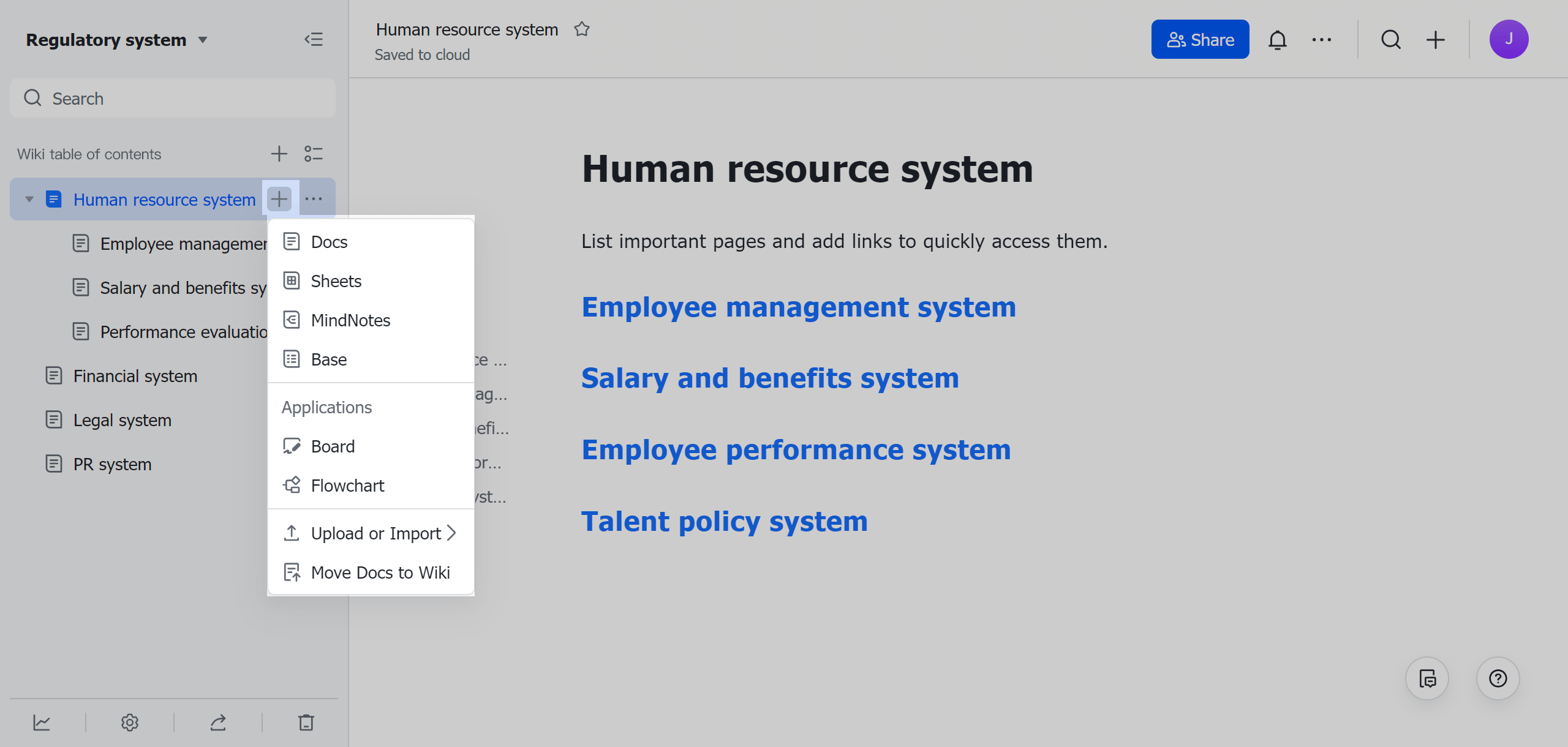Viewport: 1568px width, 747px height.
Task: Open user avatar J profile
Action: tap(1509, 39)
